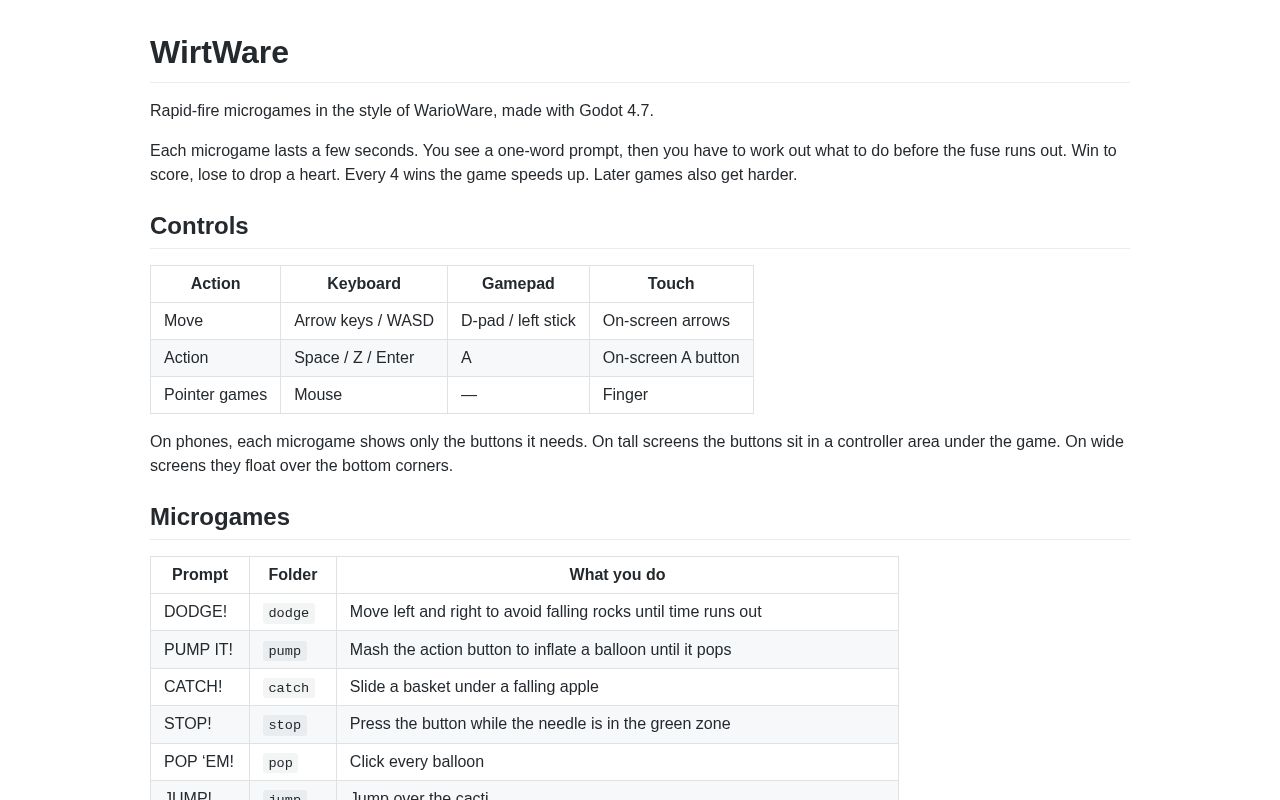This screenshot has width=1280, height=800.
Task: Click the Prompt column header
Action: point(200,575)
